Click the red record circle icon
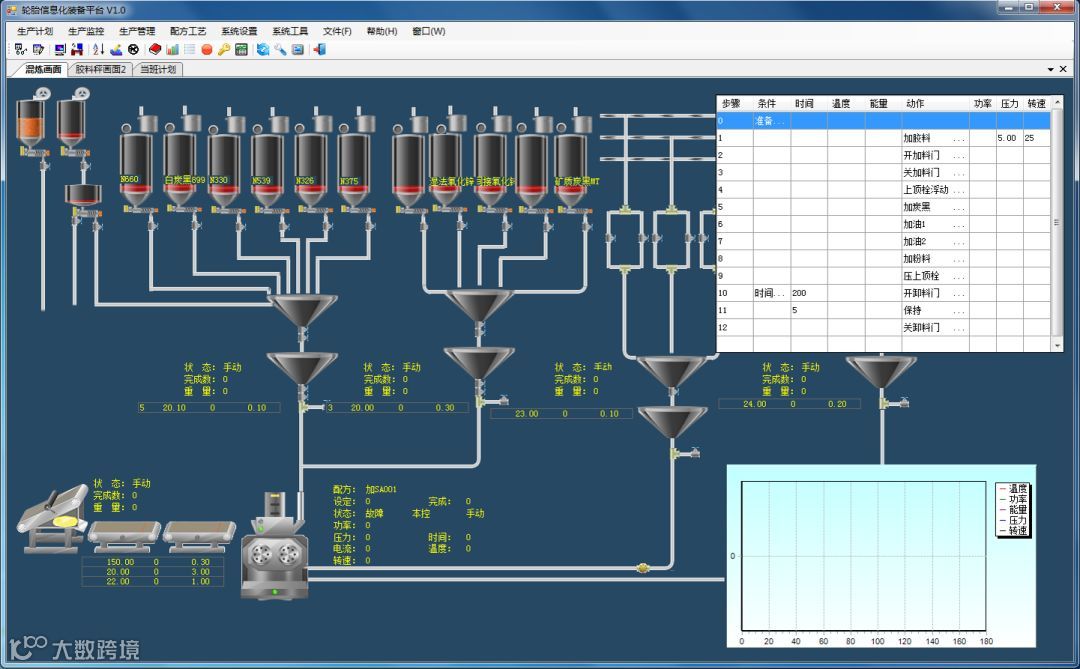This screenshot has width=1080, height=669. point(207,49)
